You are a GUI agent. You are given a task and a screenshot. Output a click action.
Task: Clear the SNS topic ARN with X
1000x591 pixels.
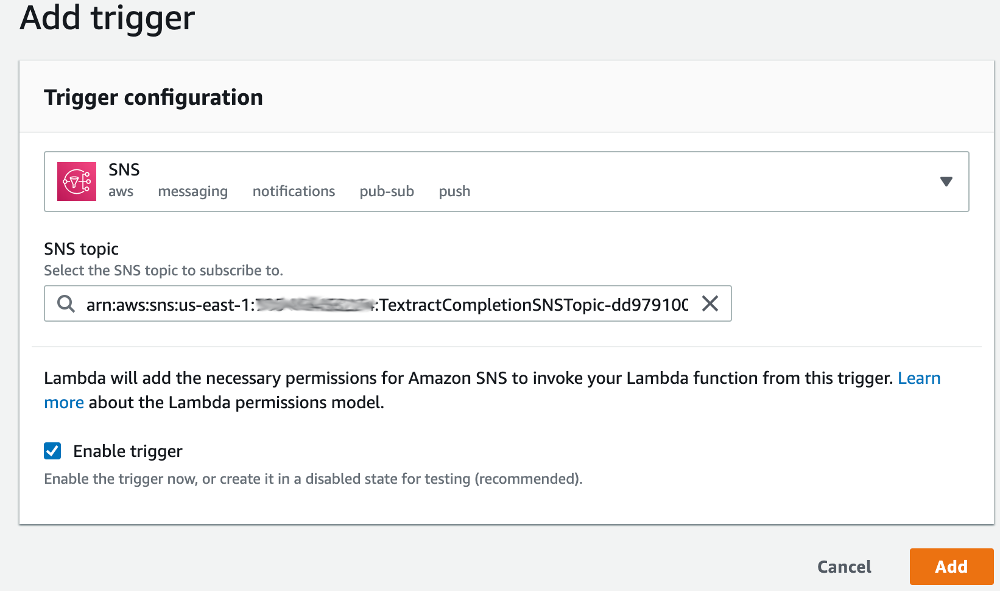point(710,303)
